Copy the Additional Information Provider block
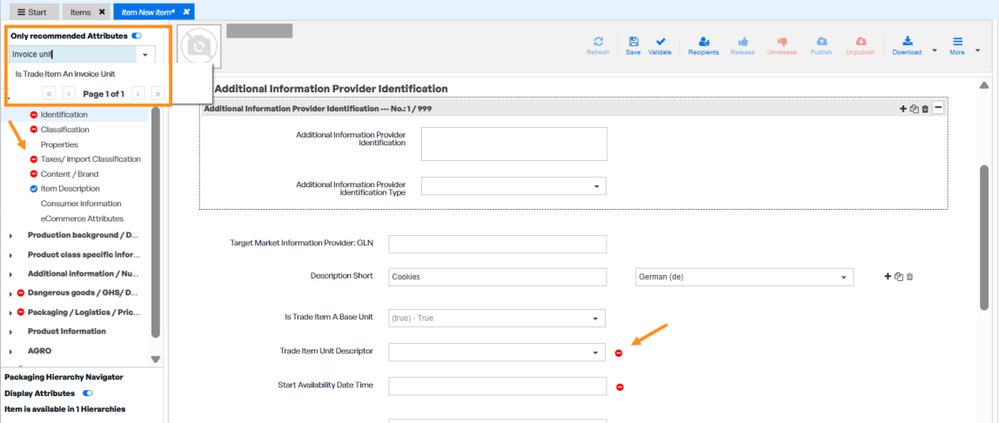Viewport: 999px width, 423px height. click(x=914, y=109)
